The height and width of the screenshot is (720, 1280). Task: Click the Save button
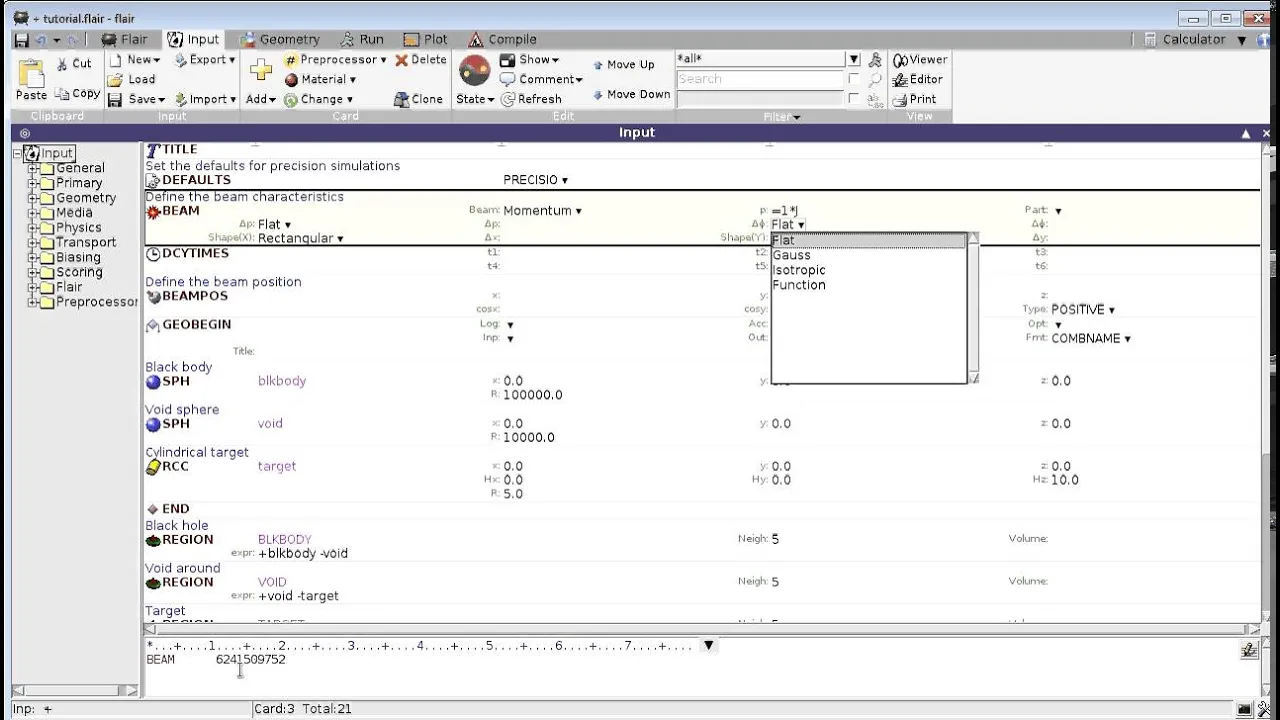[x=136, y=99]
